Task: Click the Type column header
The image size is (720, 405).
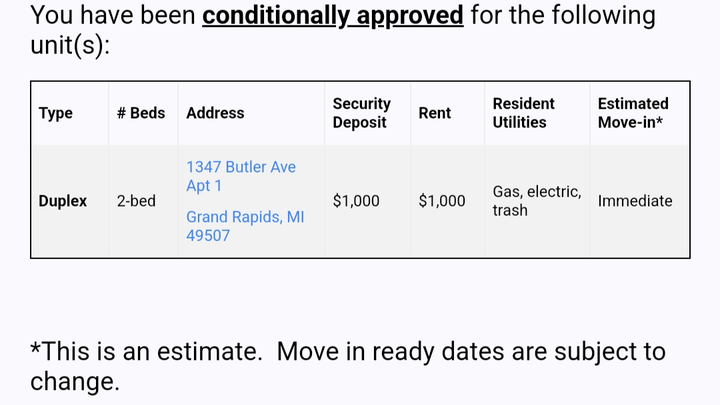Action: click(x=56, y=113)
